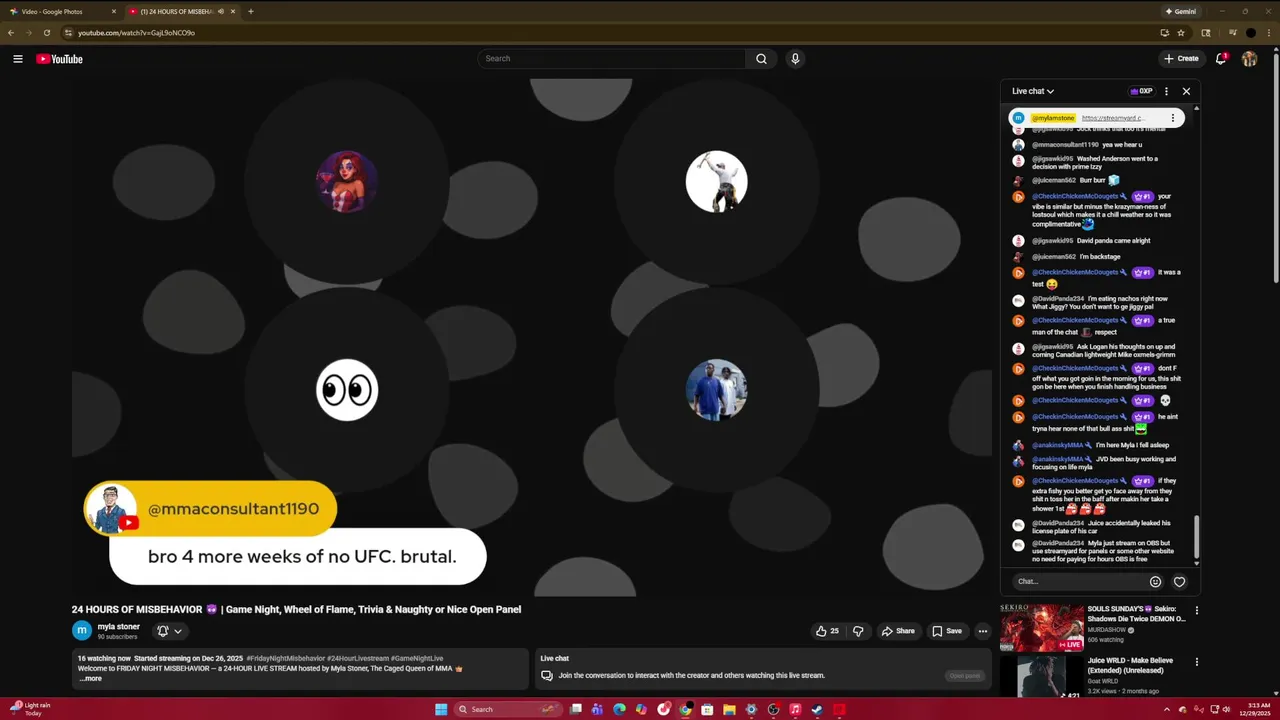1280x720 pixels.
Task: Open a new browser tab
Action: [250, 12]
